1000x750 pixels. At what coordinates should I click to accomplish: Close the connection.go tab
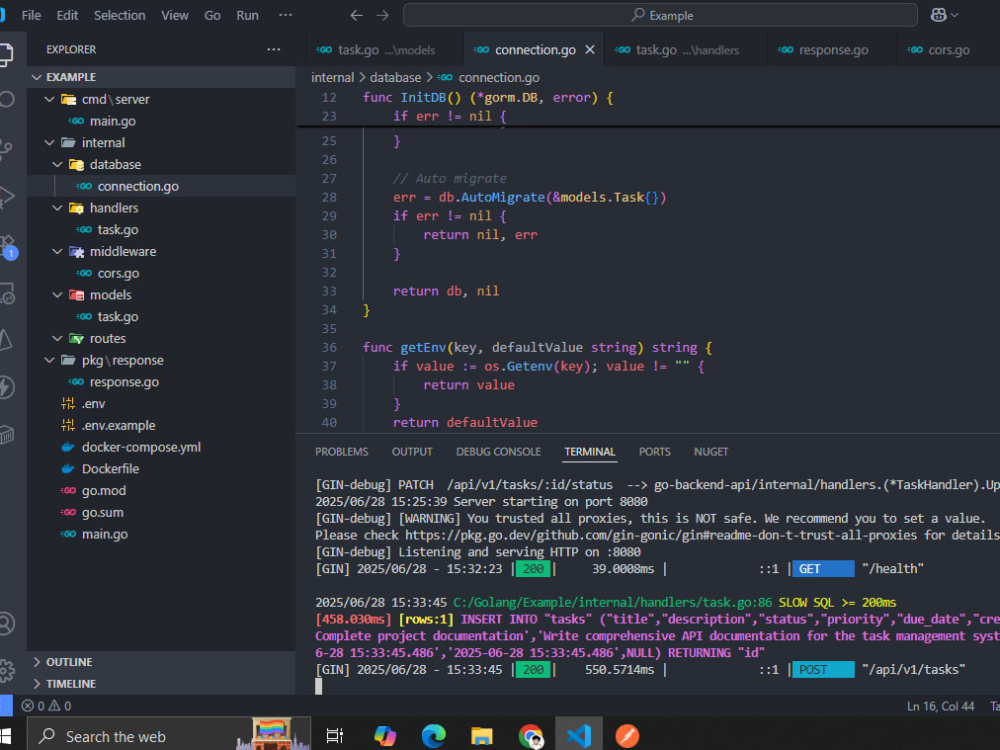tap(590, 49)
